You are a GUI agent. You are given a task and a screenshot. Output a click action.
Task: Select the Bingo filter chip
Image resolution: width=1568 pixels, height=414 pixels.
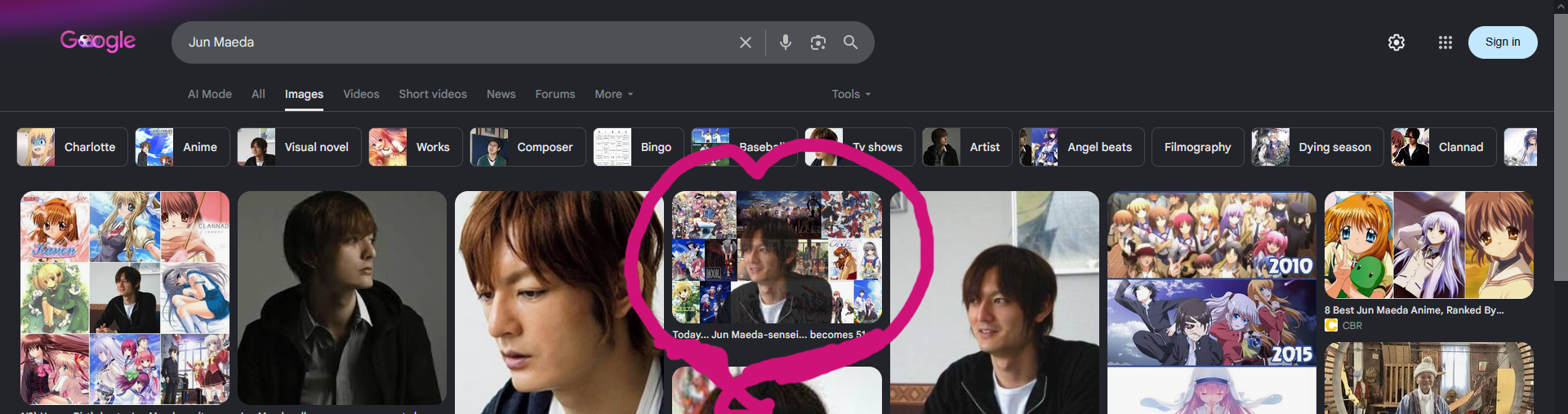639,147
